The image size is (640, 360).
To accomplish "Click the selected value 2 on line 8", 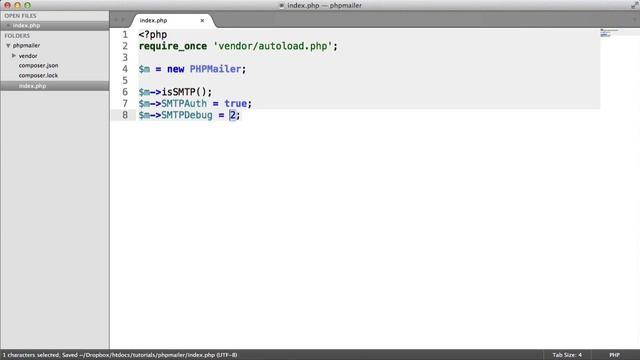I will (x=233, y=115).
